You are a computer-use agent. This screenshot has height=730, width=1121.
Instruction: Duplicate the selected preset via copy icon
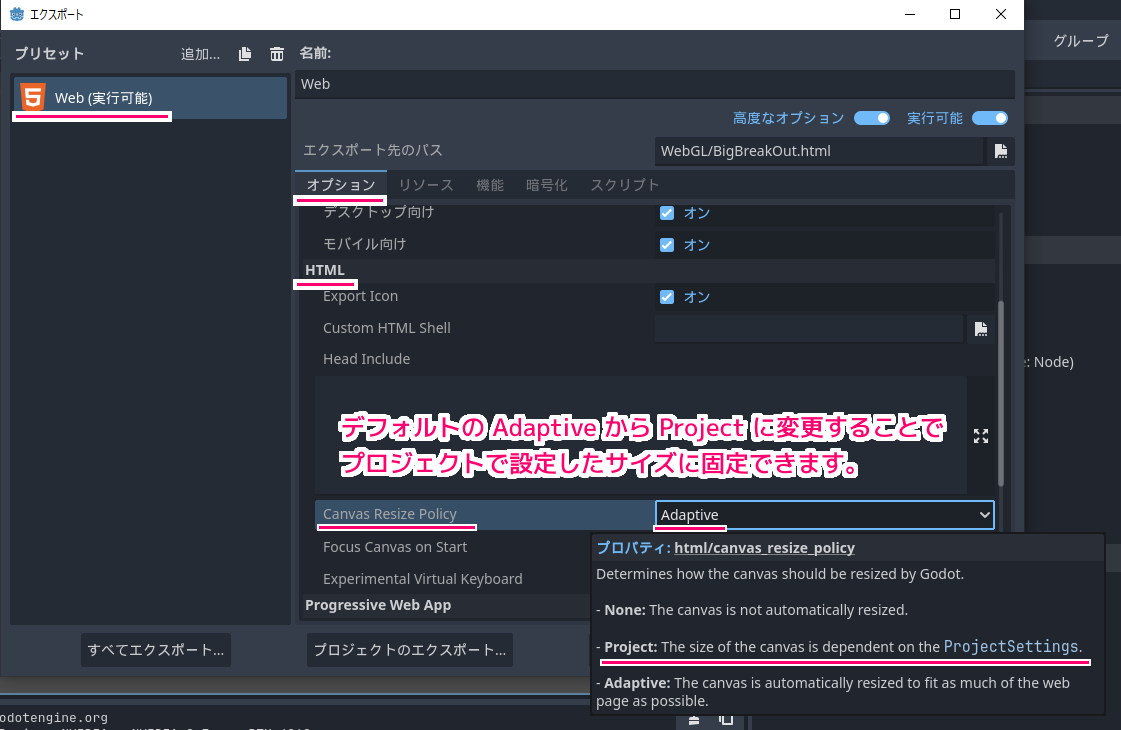pos(245,54)
